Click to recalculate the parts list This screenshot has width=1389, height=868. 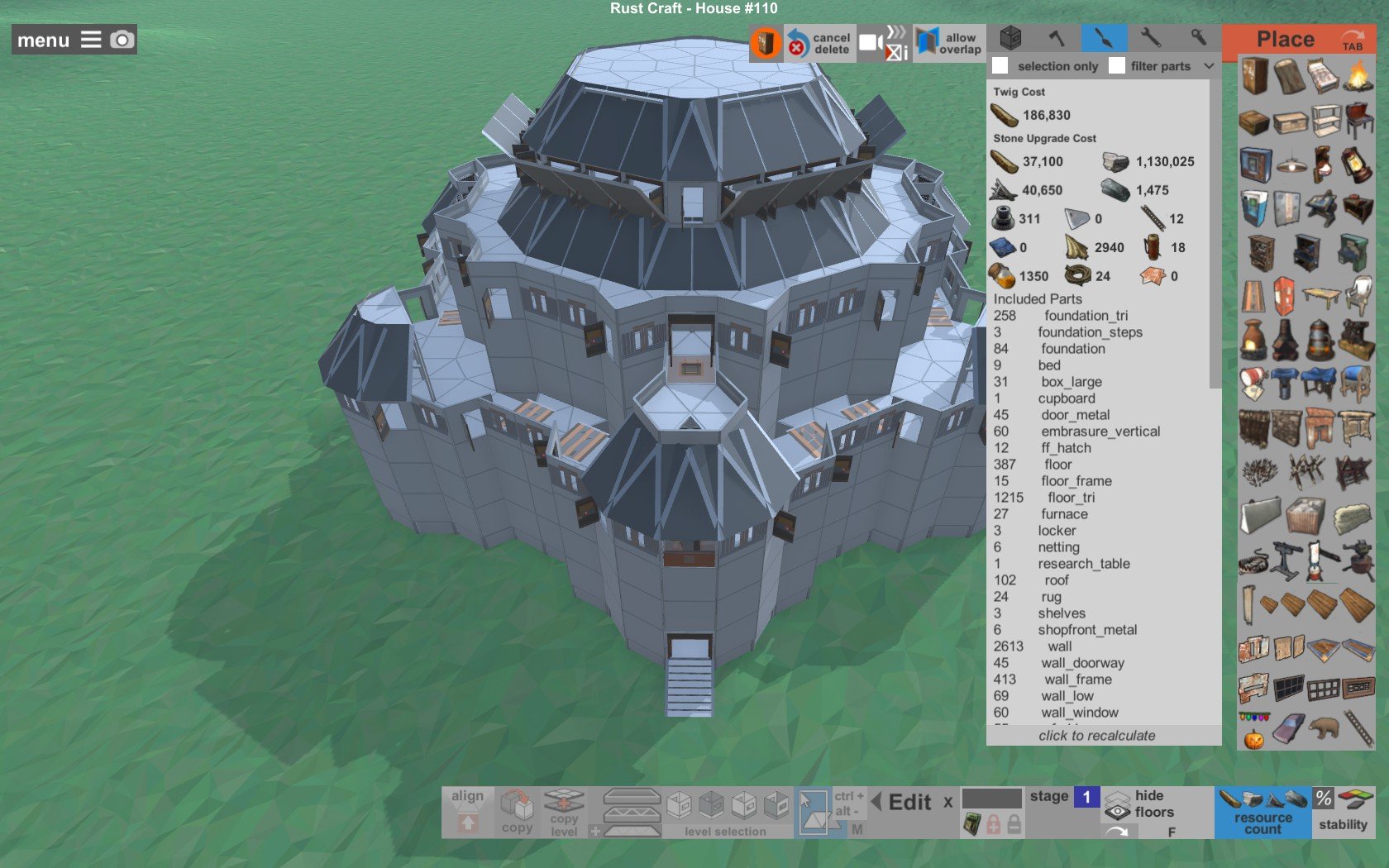(x=1097, y=736)
